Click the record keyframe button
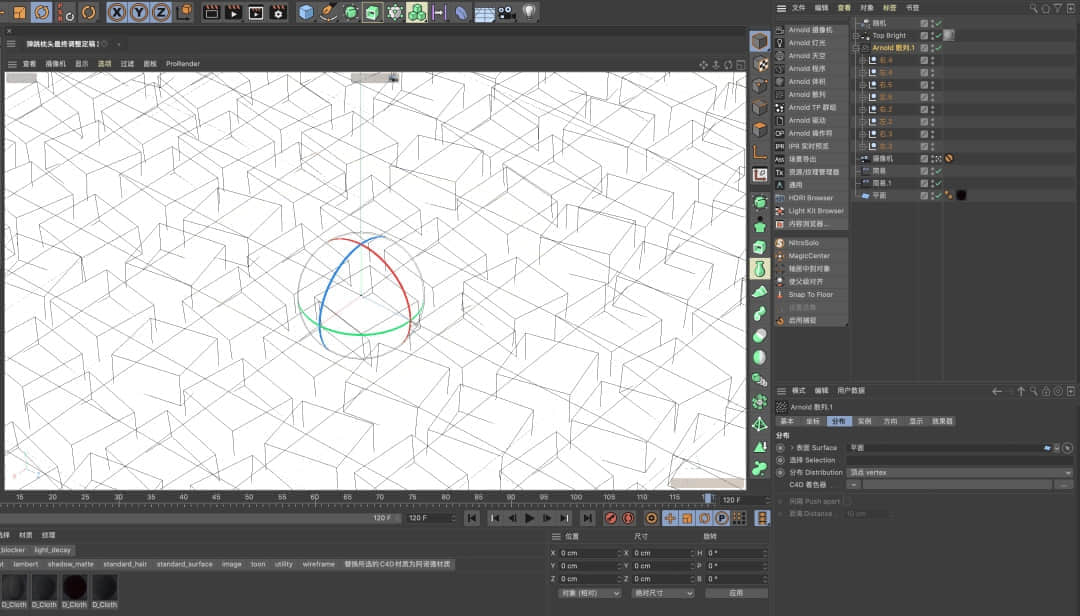 click(x=611, y=518)
